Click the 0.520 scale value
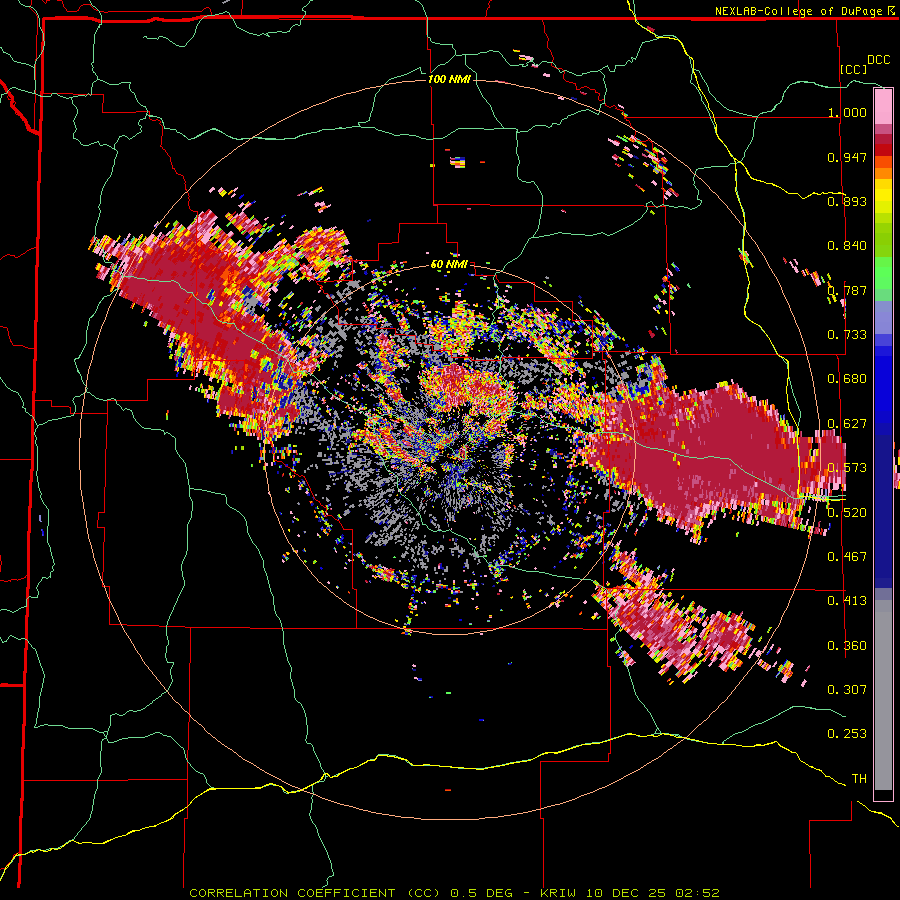Screen dimensions: 900x900 pyautogui.click(x=847, y=512)
